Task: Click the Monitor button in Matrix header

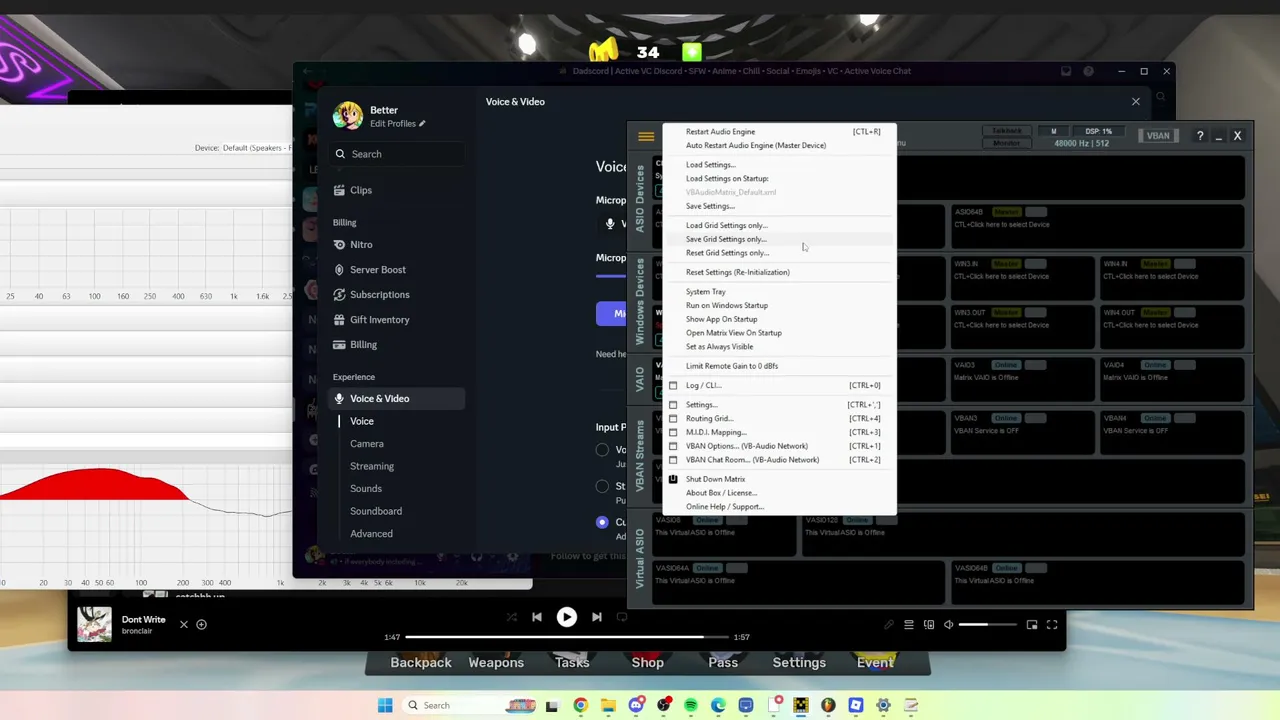Action: pyautogui.click(x=1006, y=143)
